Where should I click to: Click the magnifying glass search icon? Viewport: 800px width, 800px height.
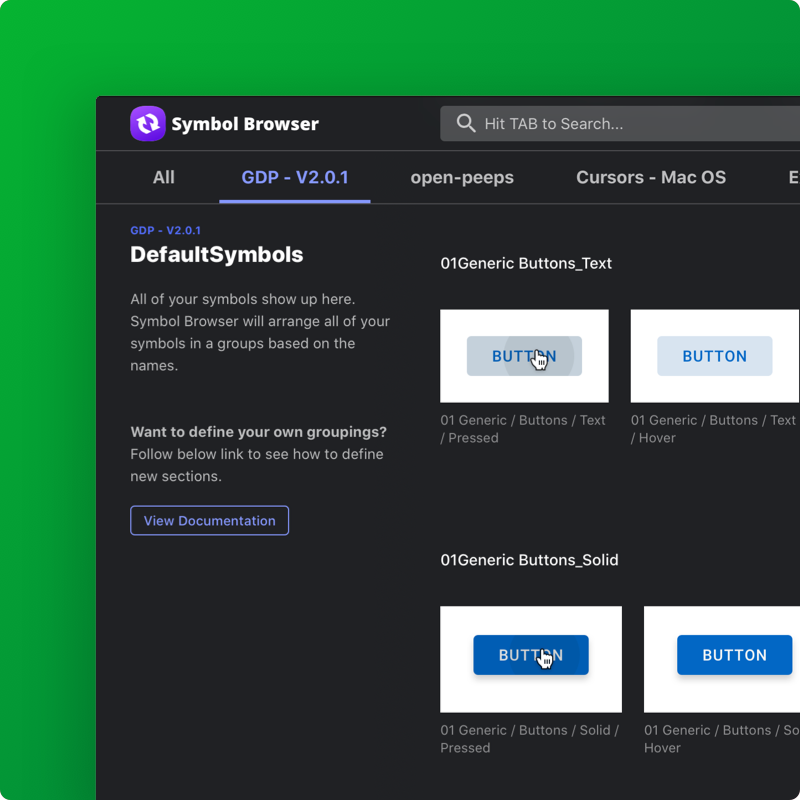(x=466, y=123)
